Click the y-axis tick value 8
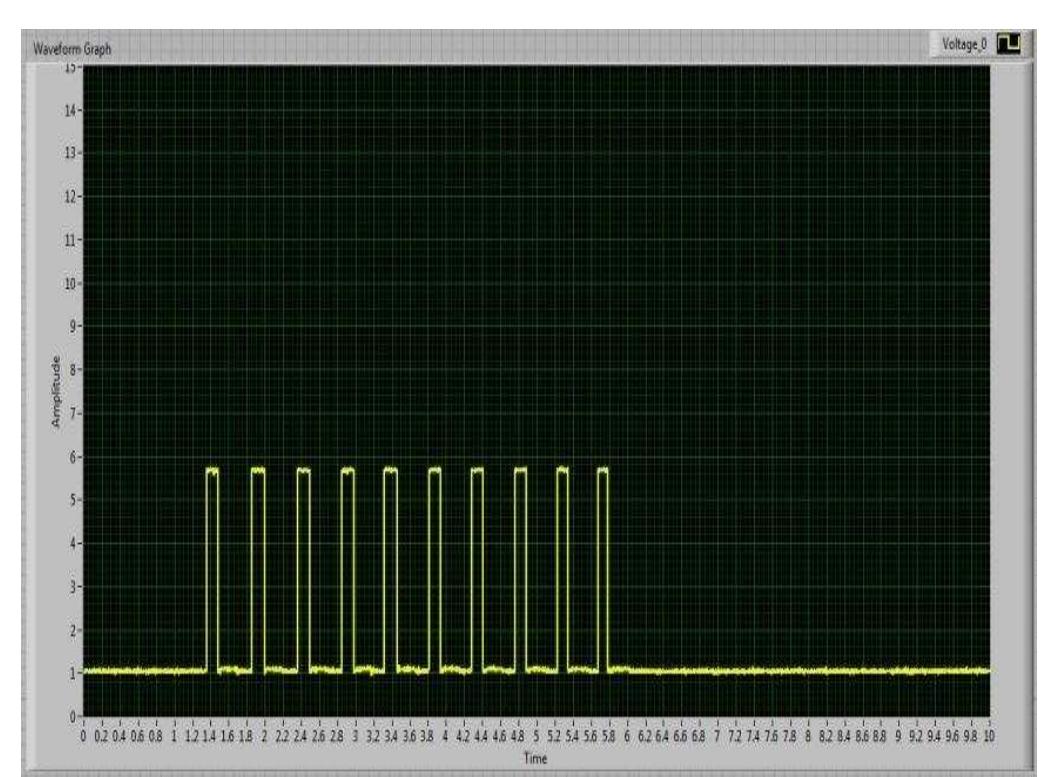The height and width of the screenshot is (777, 1051). click(73, 370)
